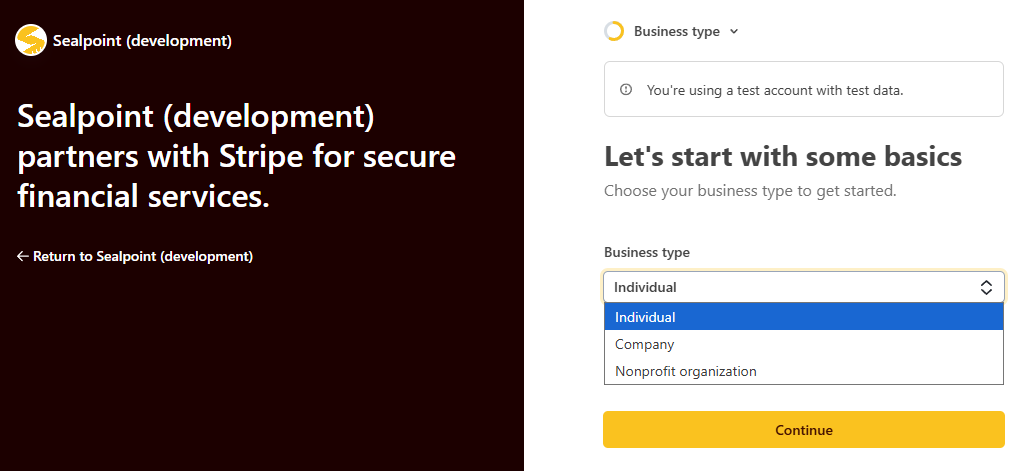Click the selected Individual value in the field
Viewport: 1025px width, 471px height.
(x=645, y=287)
